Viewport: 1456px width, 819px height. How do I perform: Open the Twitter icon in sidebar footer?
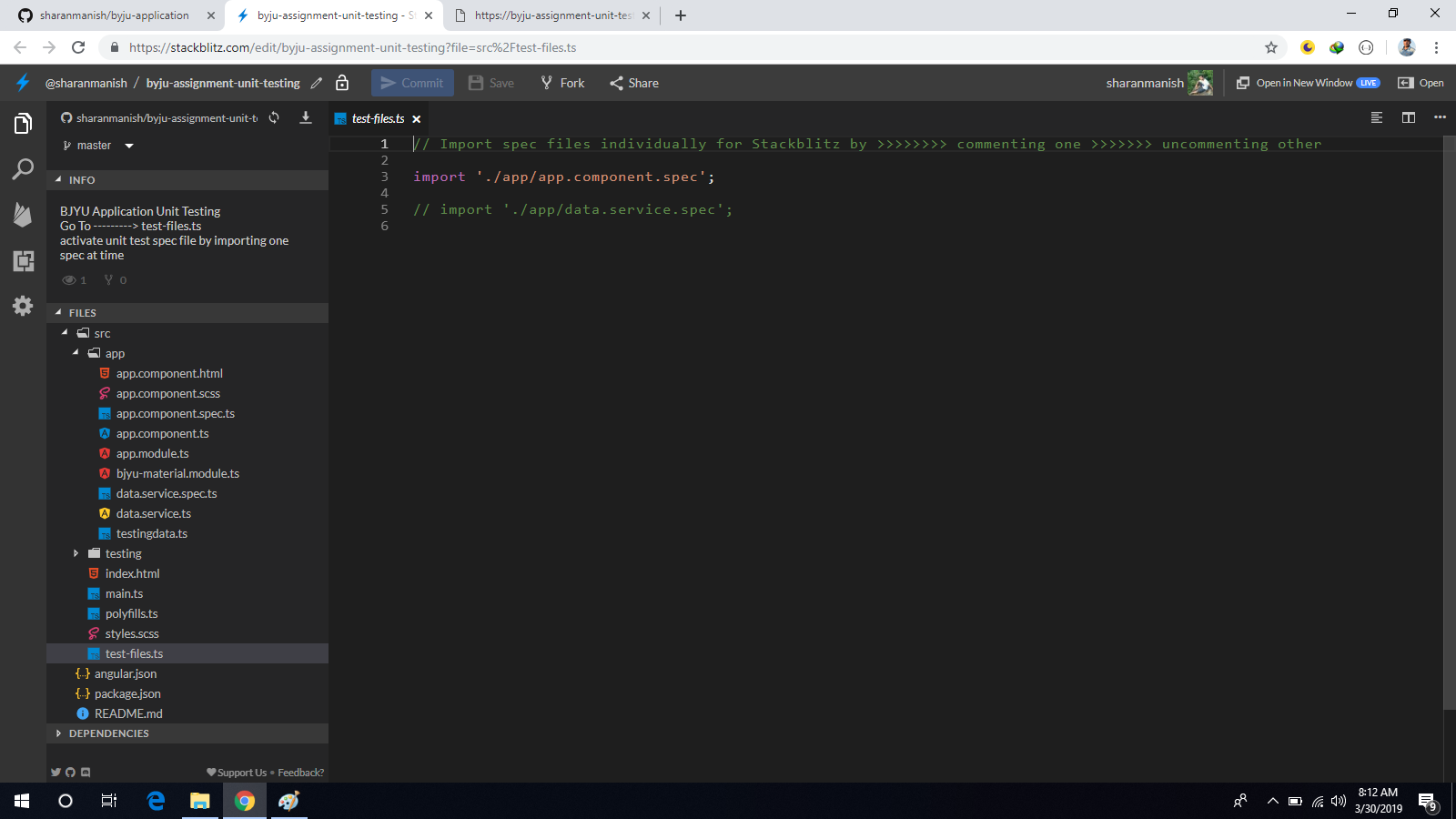pos(56,773)
